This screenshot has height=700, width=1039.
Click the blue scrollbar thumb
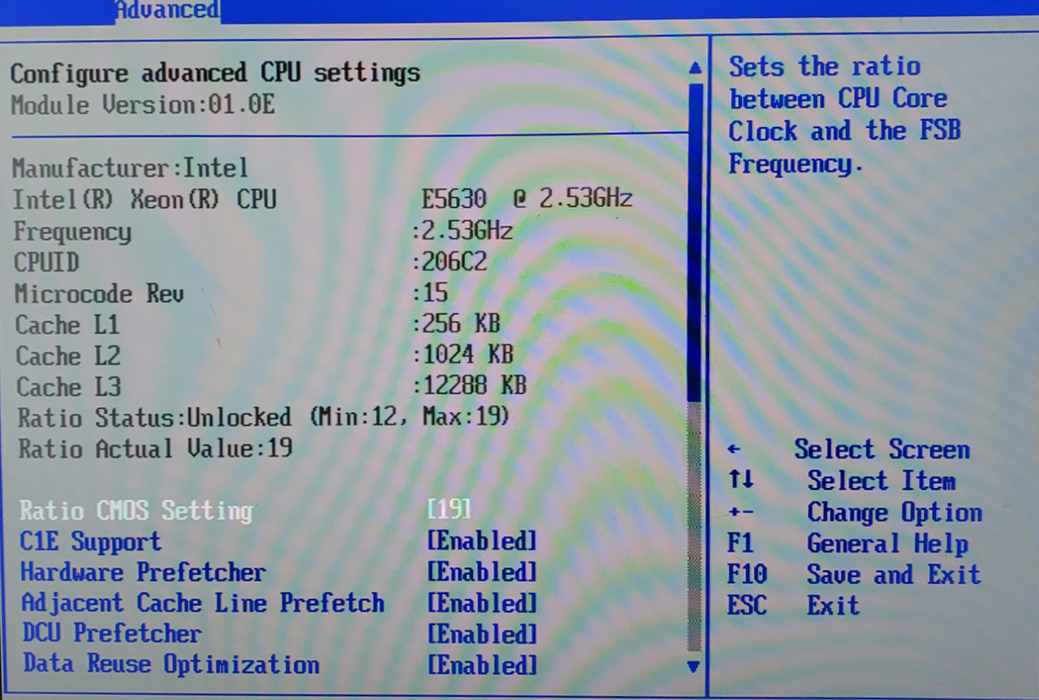(x=694, y=242)
